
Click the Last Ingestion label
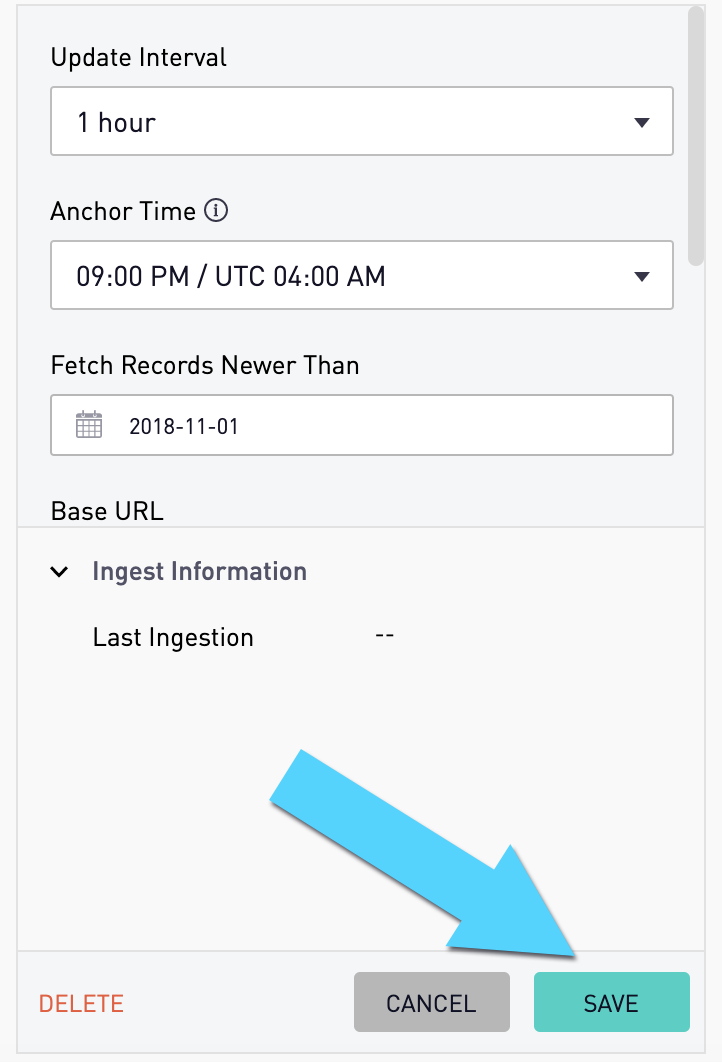(173, 637)
